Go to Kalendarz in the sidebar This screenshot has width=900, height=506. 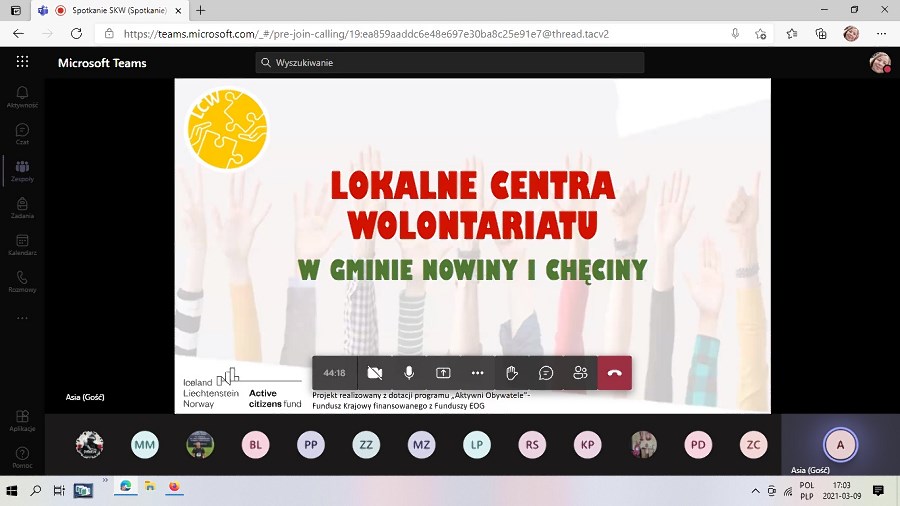22,245
